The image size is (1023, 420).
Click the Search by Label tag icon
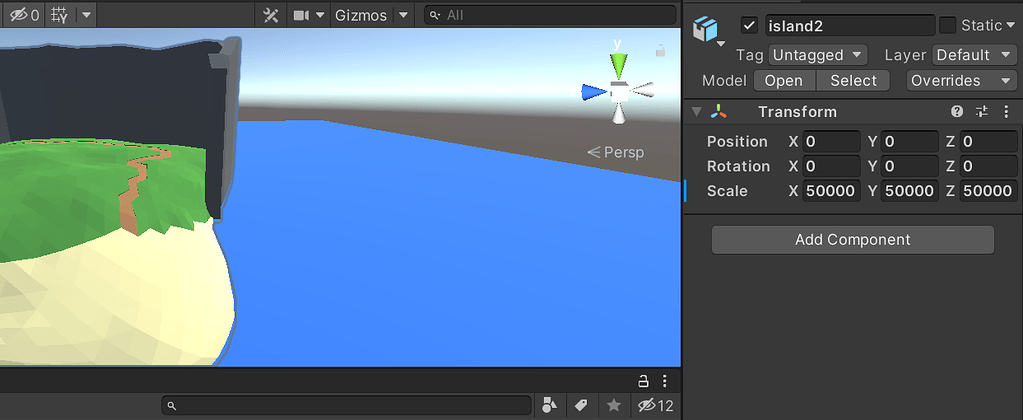click(x=581, y=406)
